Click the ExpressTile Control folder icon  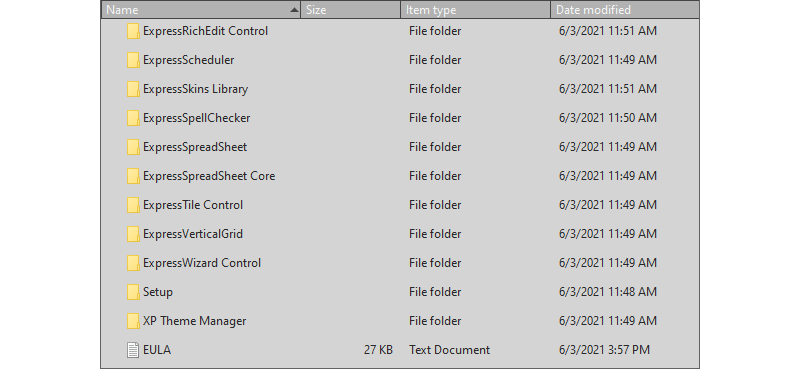click(133, 205)
